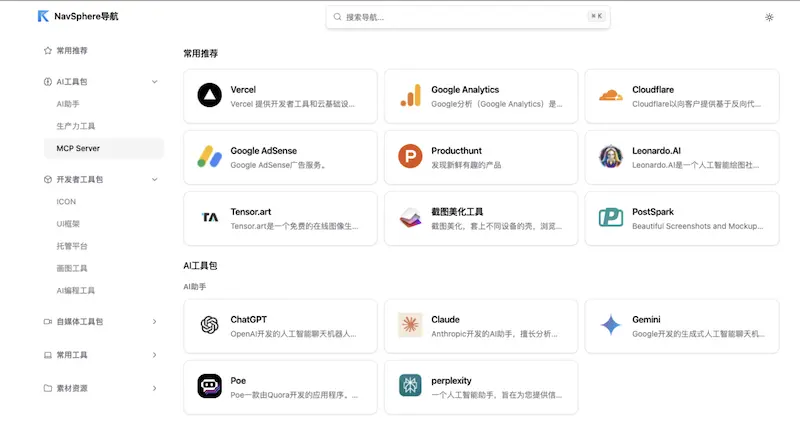Click the 截图美化工具 layered icon
Viewport: 800px width, 432px height.
tap(410, 218)
